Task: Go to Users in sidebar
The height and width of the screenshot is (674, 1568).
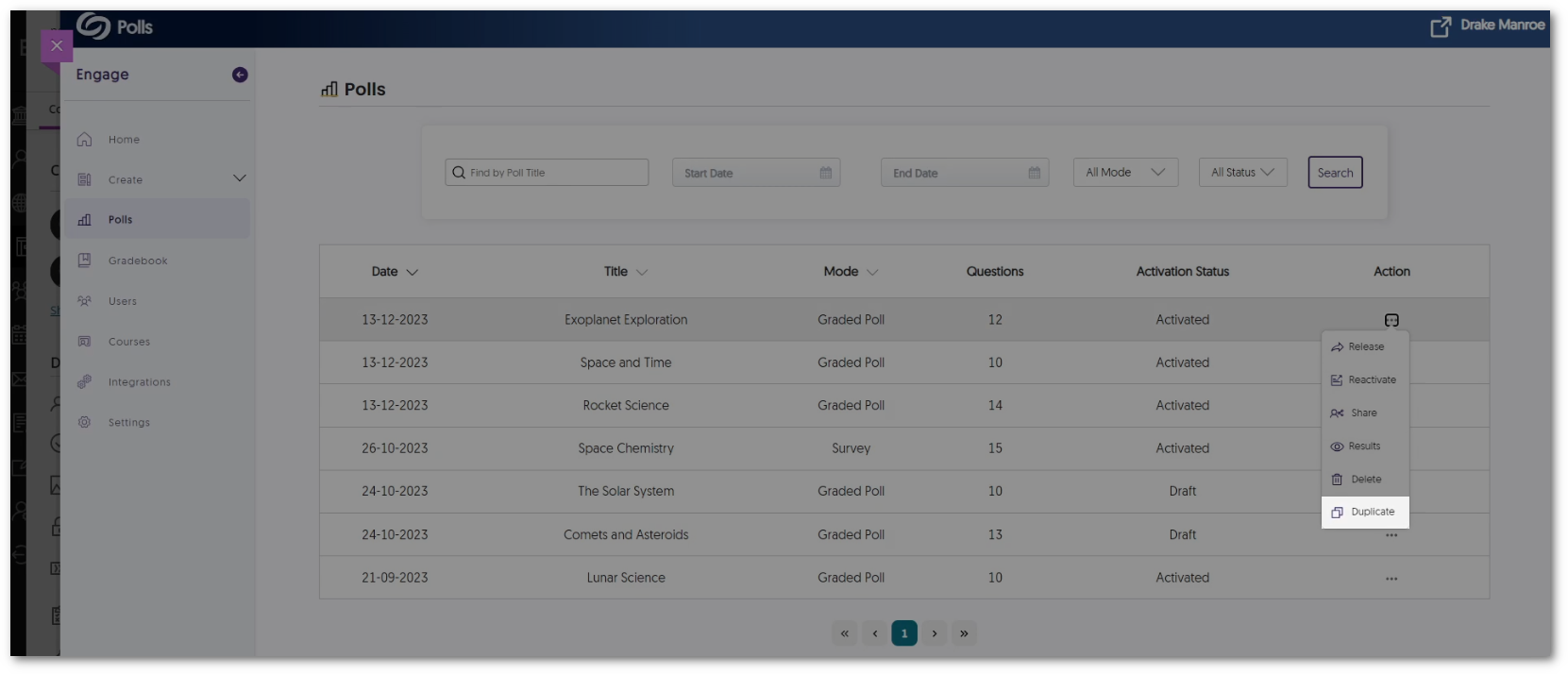Action: [x=123, y=301]
